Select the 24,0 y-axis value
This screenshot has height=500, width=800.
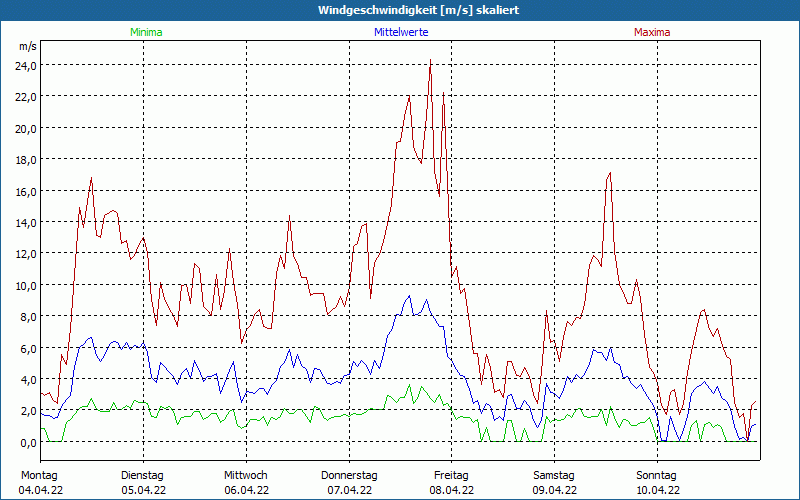coord(24,65)
